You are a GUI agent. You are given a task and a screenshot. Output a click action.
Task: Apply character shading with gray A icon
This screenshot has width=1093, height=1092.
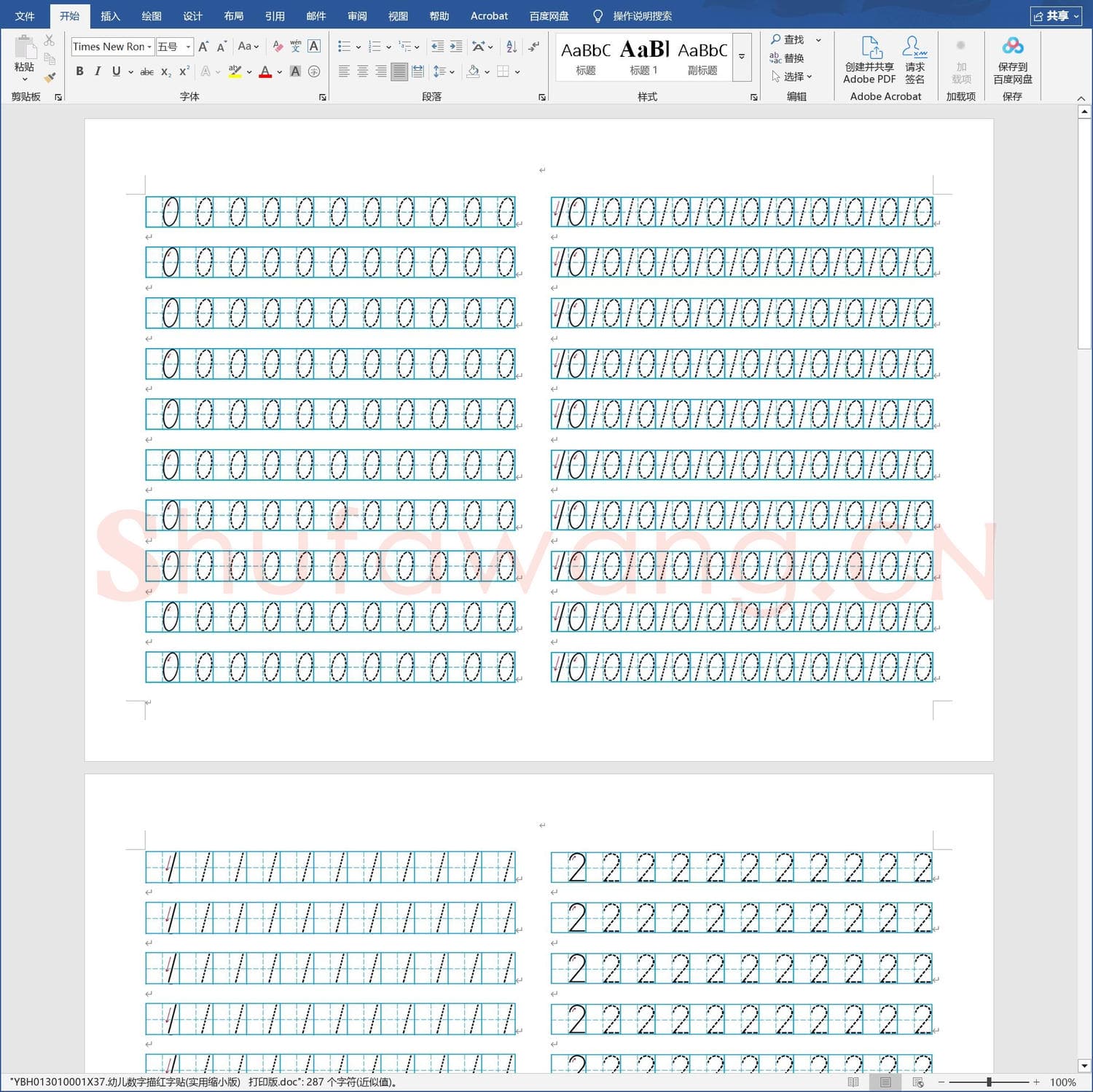pyautogui.click(x=295, y=71)
